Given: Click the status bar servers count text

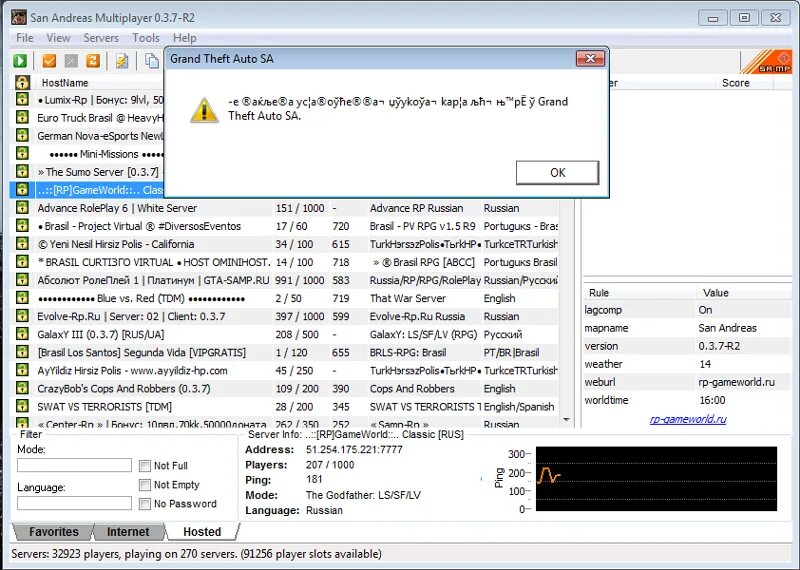Looking at the screenshot, I should pyautogui.click(x=196, y=554).
